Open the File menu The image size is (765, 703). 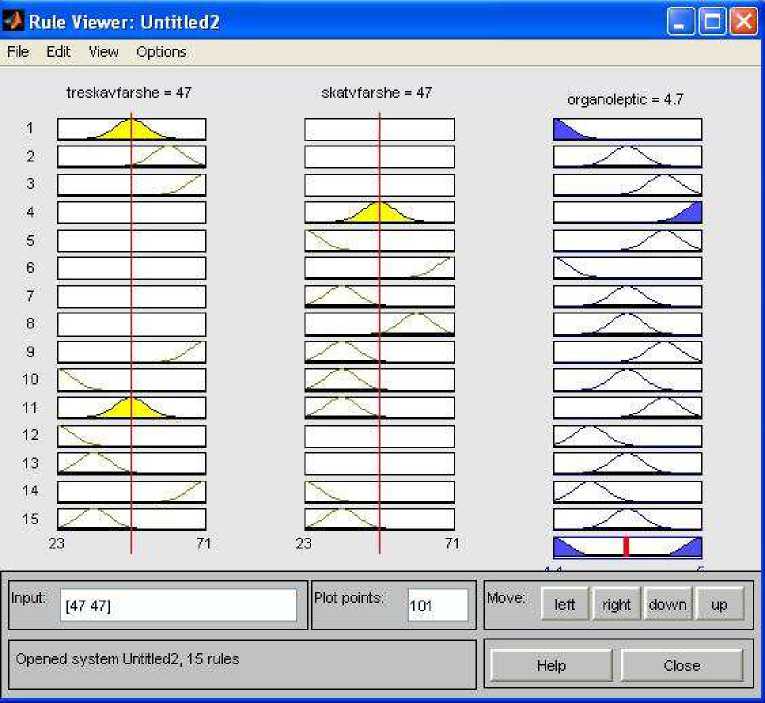coord(18,52)
